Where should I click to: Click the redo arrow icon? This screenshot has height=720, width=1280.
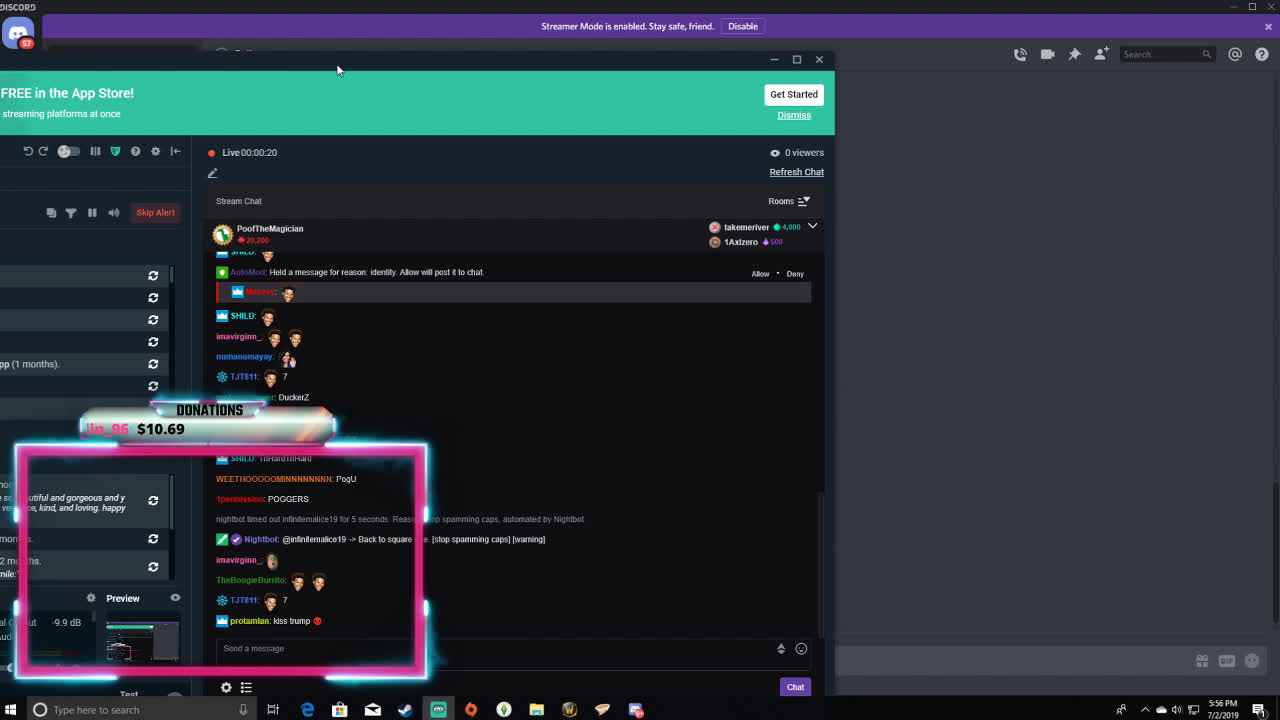[43, 151]
